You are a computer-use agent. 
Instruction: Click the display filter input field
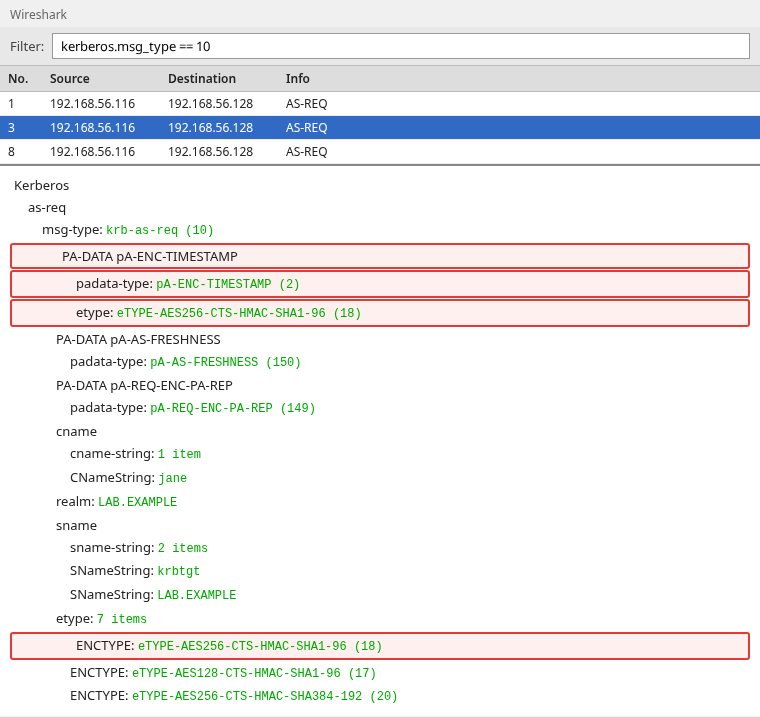[401, 46]
